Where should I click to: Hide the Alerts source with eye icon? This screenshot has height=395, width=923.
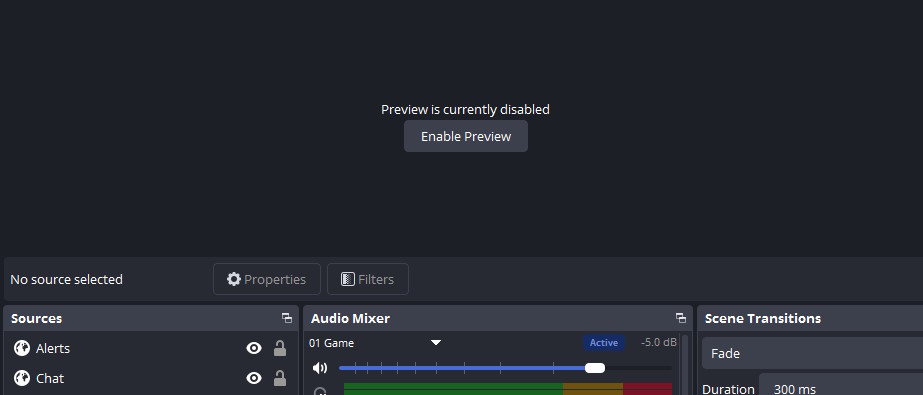click(x=254, y=348)
